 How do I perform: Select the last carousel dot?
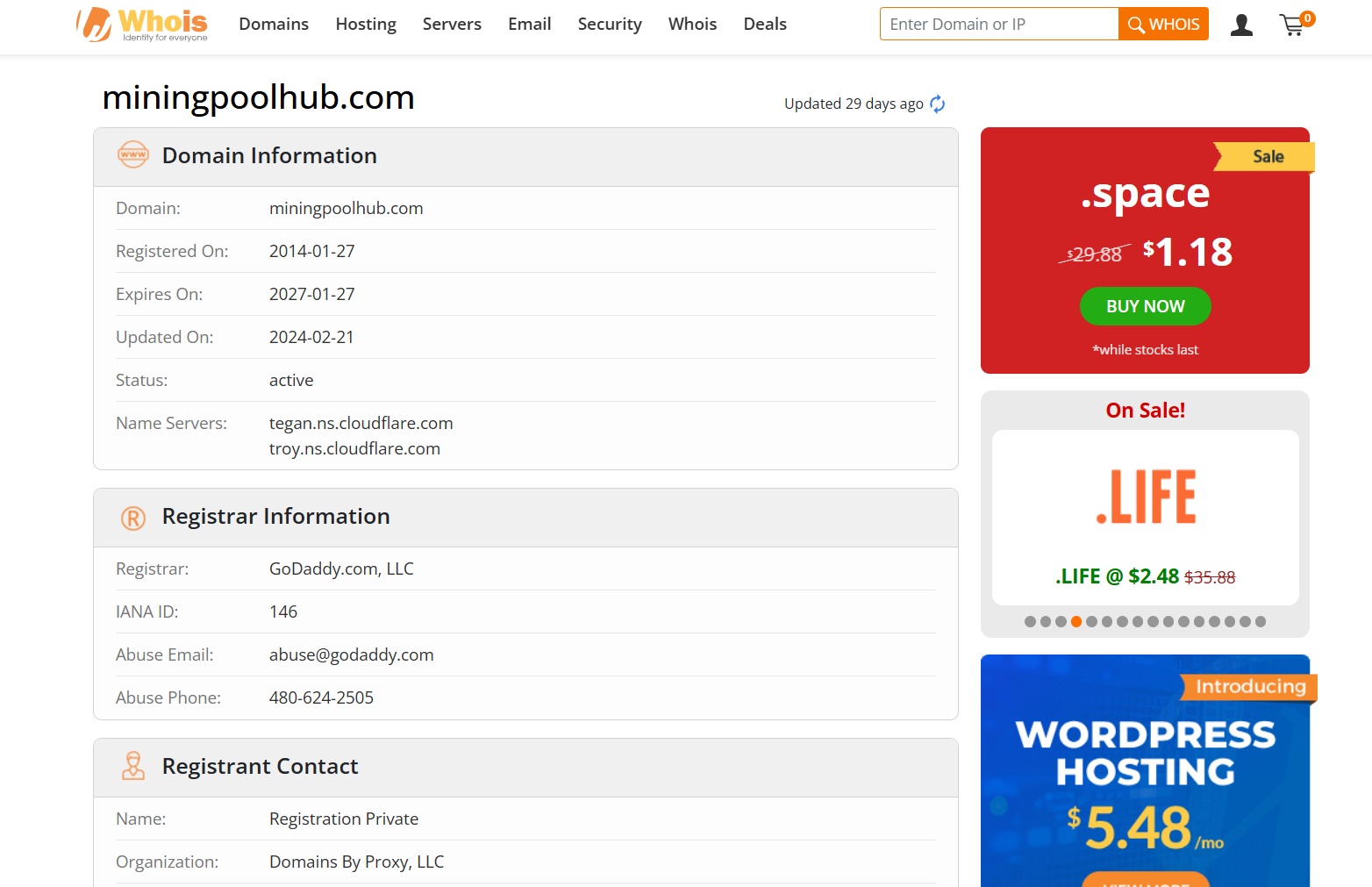pos(1261,621)
